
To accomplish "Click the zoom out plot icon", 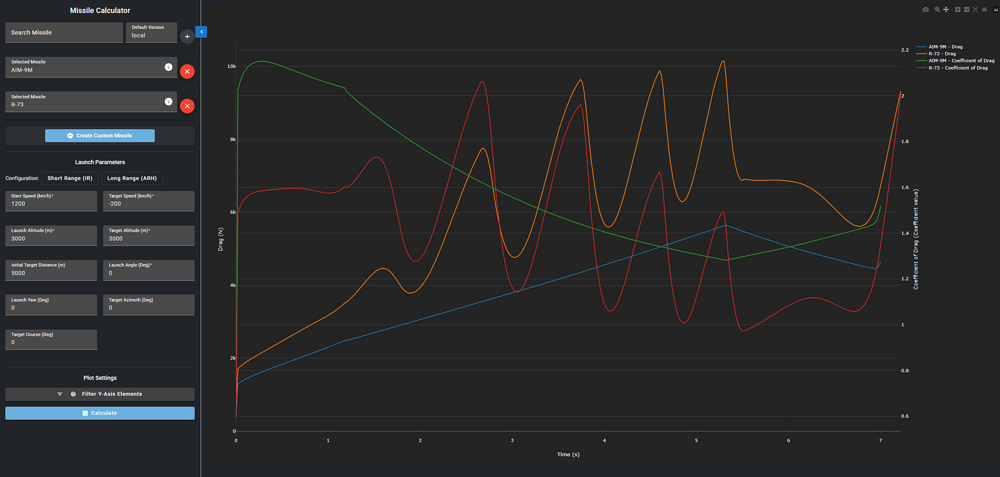I will click(x=966, y=9).
